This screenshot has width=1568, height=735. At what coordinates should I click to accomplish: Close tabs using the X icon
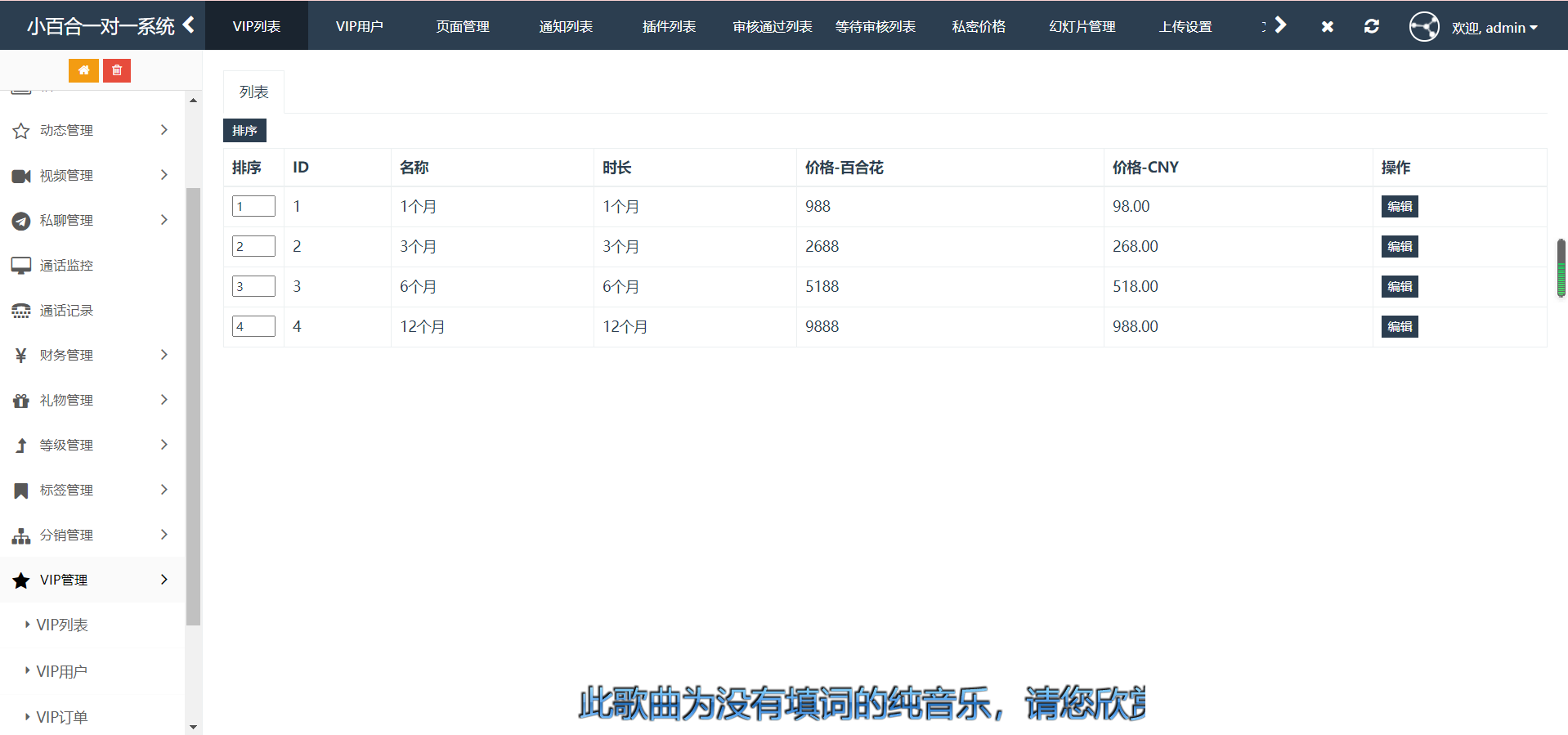pyautogui.click(x=1327, y=27)
